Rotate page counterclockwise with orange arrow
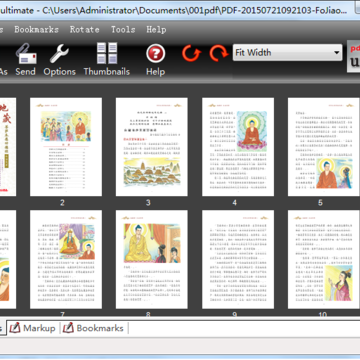The height and width of the screenshot is (360, 360). (191, 53)
